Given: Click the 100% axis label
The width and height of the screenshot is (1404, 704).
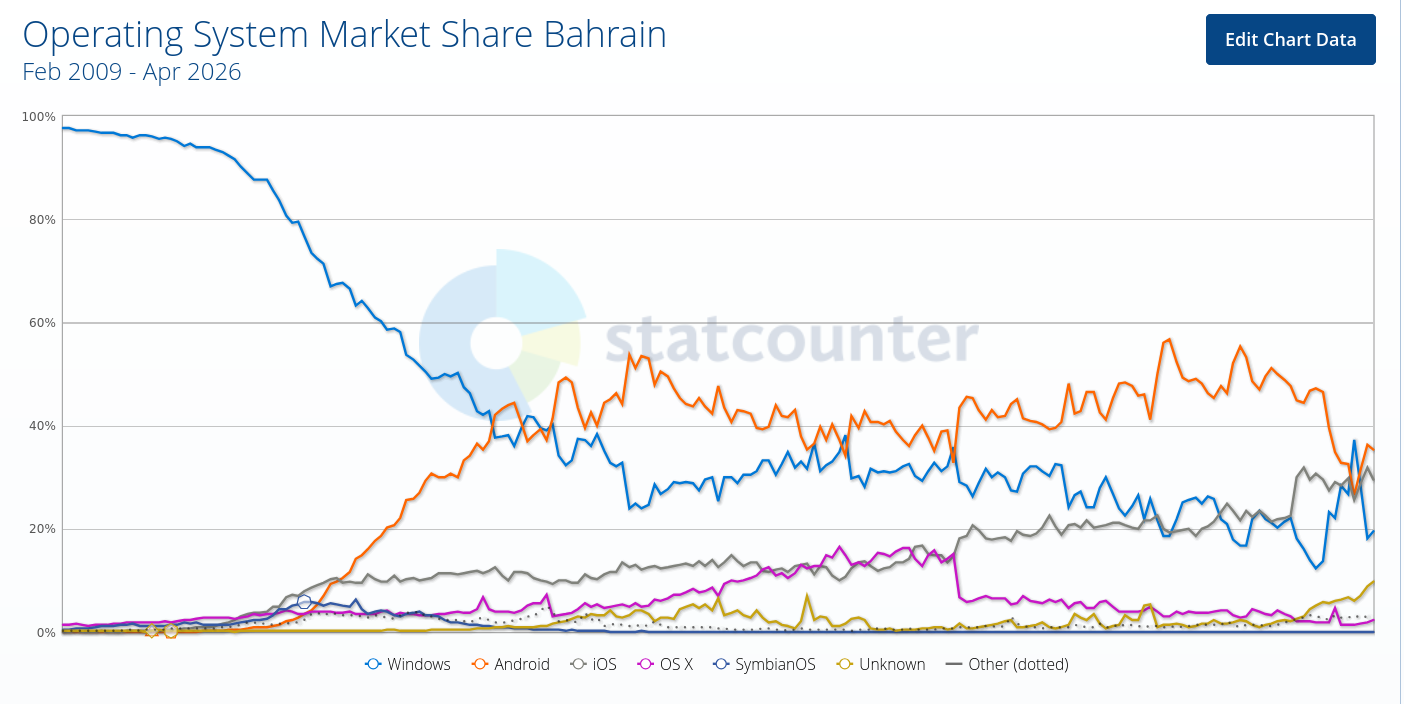Looking at the screenshot, I should 38,116.
